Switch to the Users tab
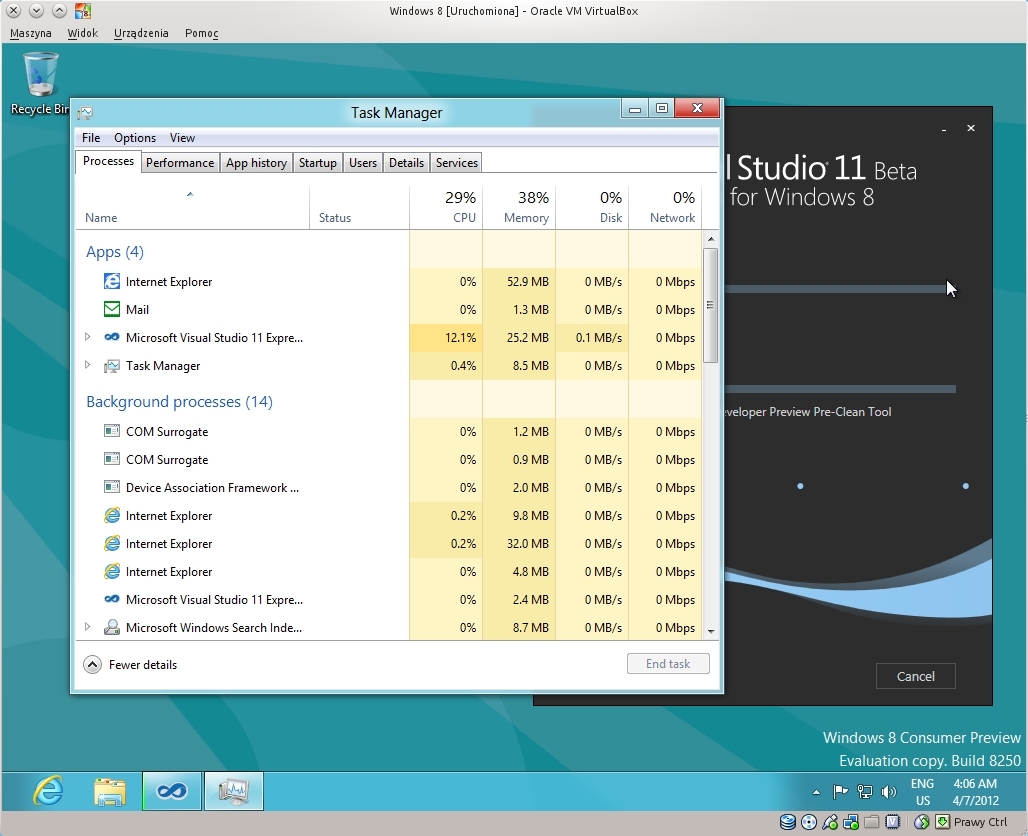The image size is (1028, 836). pyautogui.click(x=363, y=163)
